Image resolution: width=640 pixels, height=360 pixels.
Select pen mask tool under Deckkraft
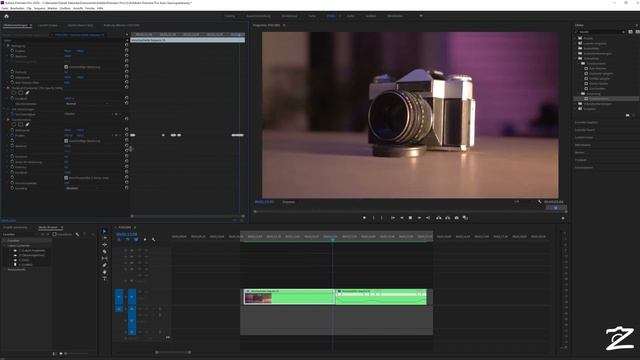(x=27, y=93)
